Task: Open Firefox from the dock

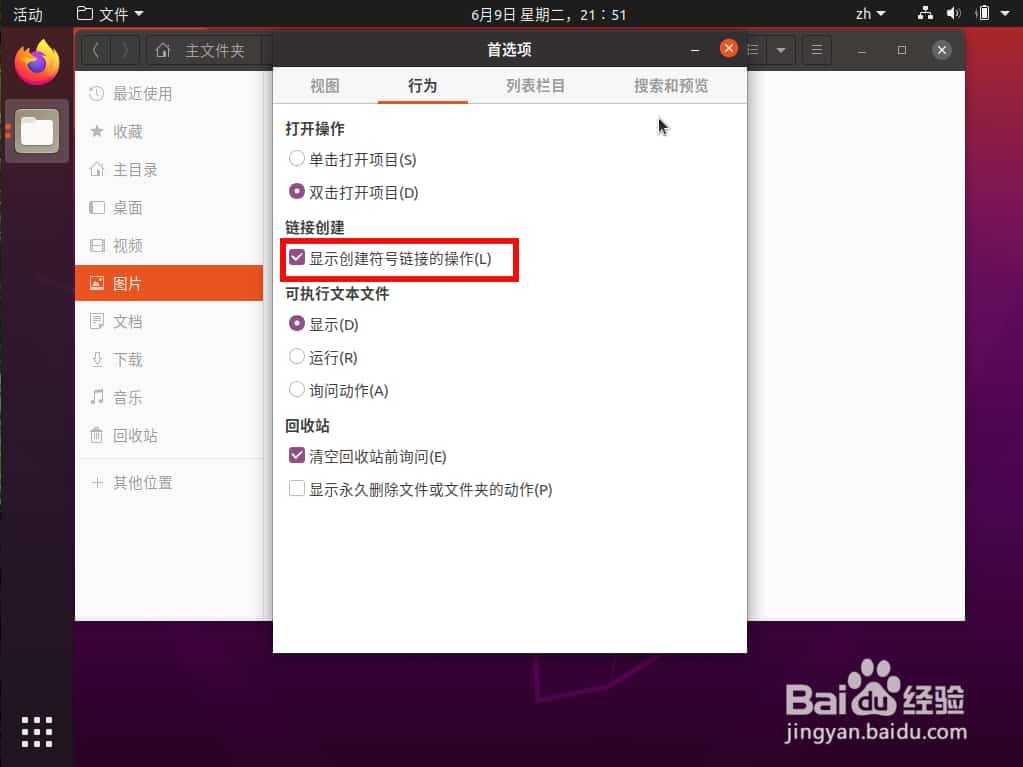Action: click(36, 62)
